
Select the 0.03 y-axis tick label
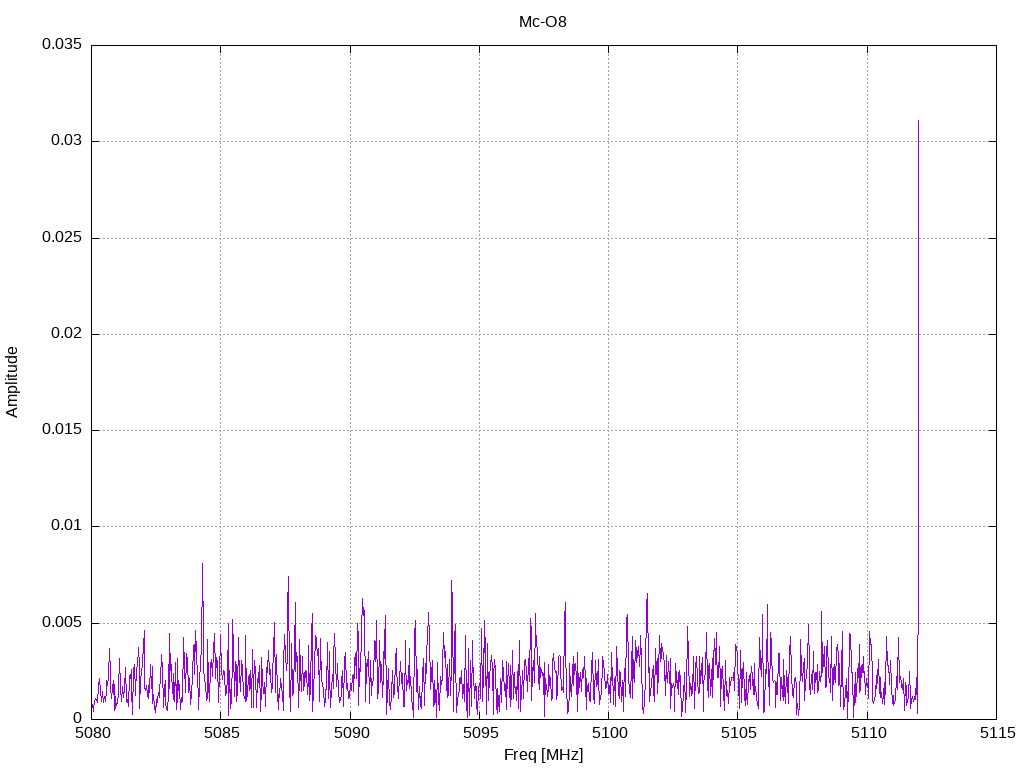click(65, 141)
